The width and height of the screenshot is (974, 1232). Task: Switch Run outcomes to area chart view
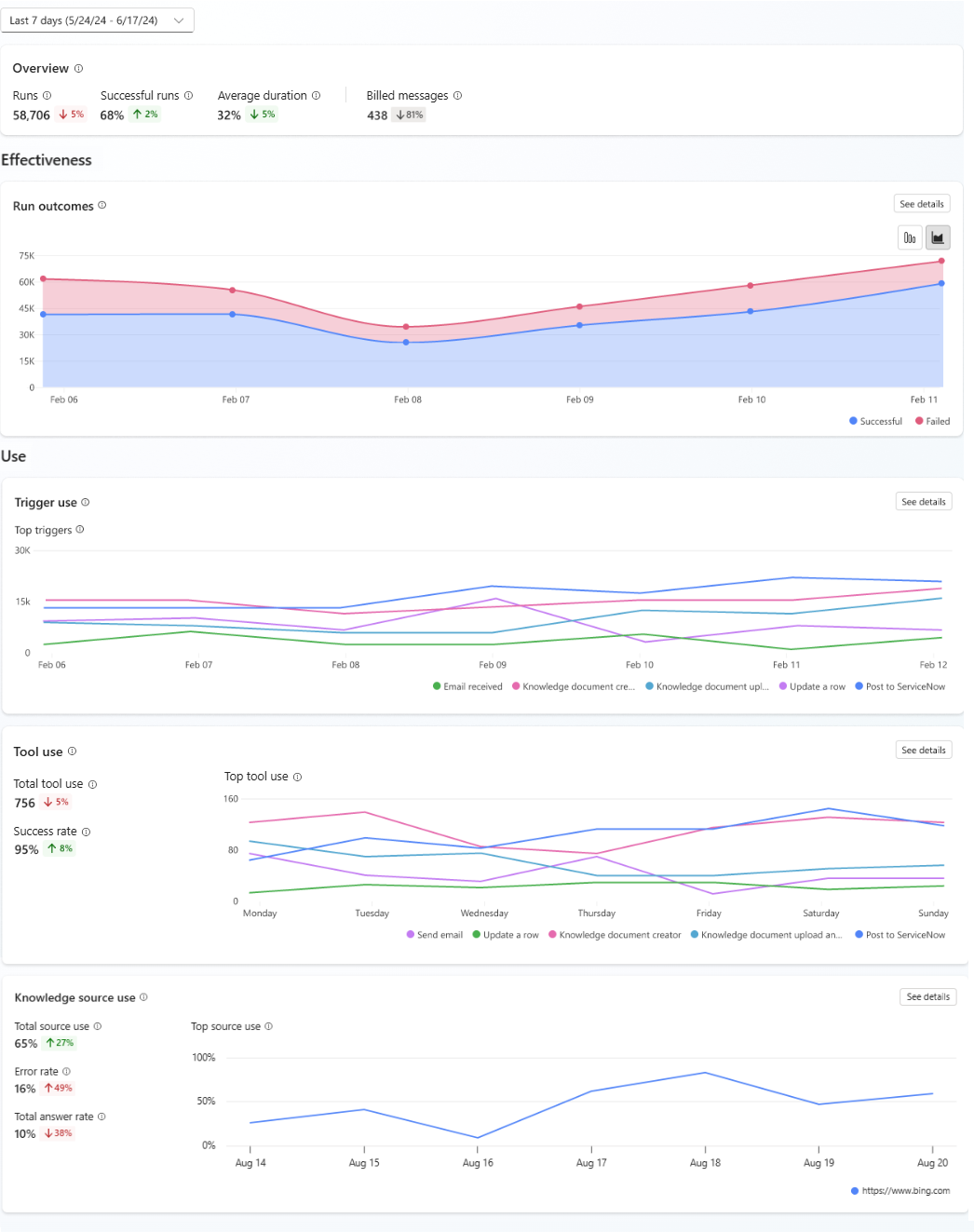click(x=938, y=238)
